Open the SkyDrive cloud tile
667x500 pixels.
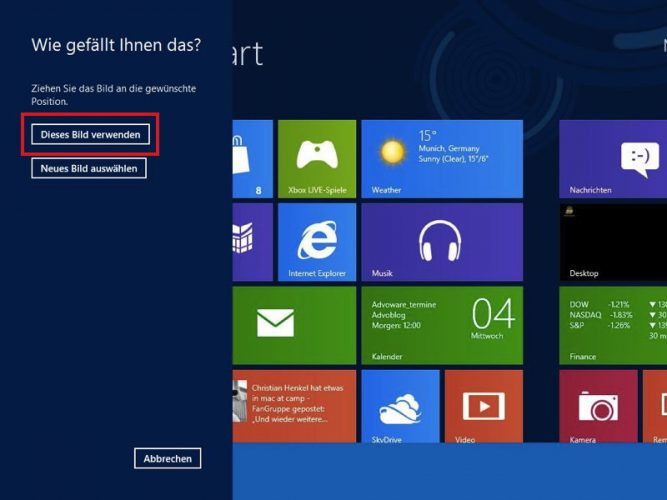tap(400, 406)
